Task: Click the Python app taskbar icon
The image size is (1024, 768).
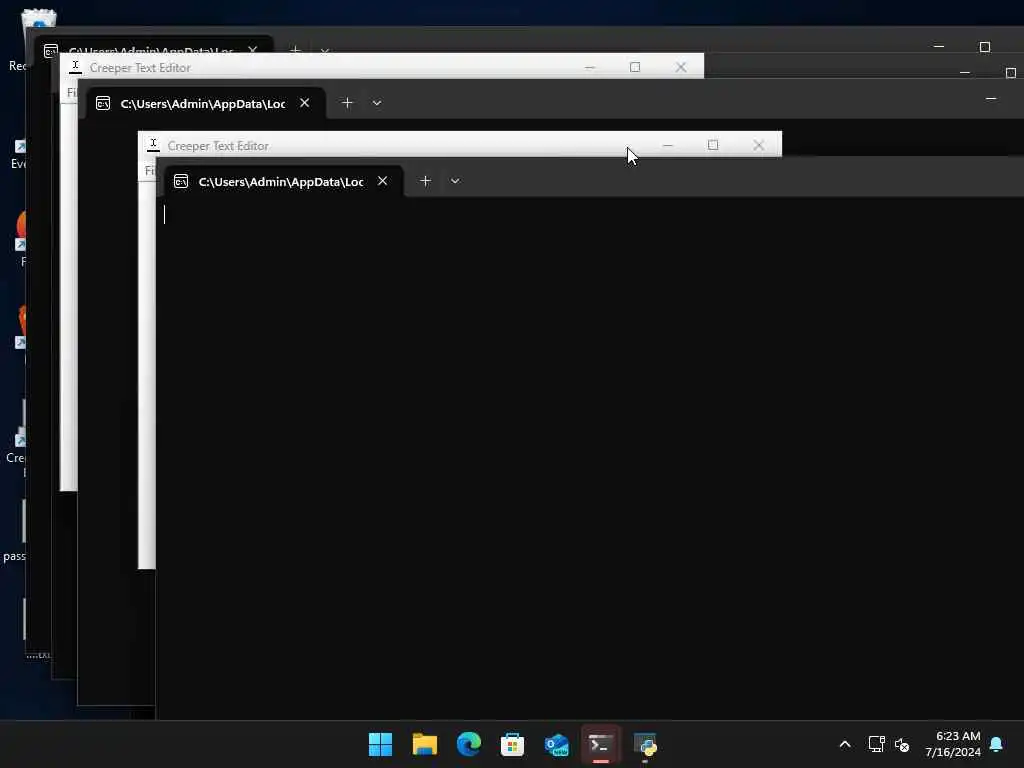Action: click(645, 744)
